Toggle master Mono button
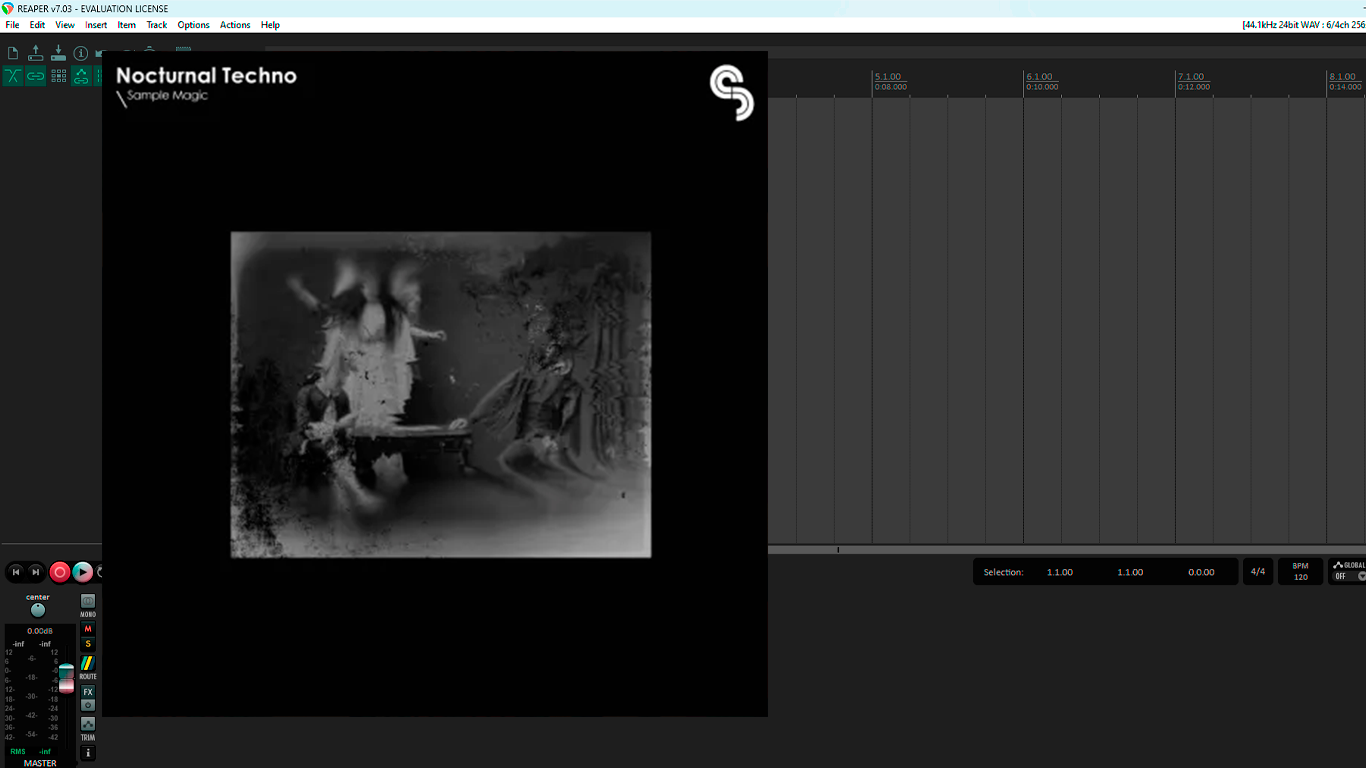The width and height of the screenshot is (1366, 768). point(88,601)
